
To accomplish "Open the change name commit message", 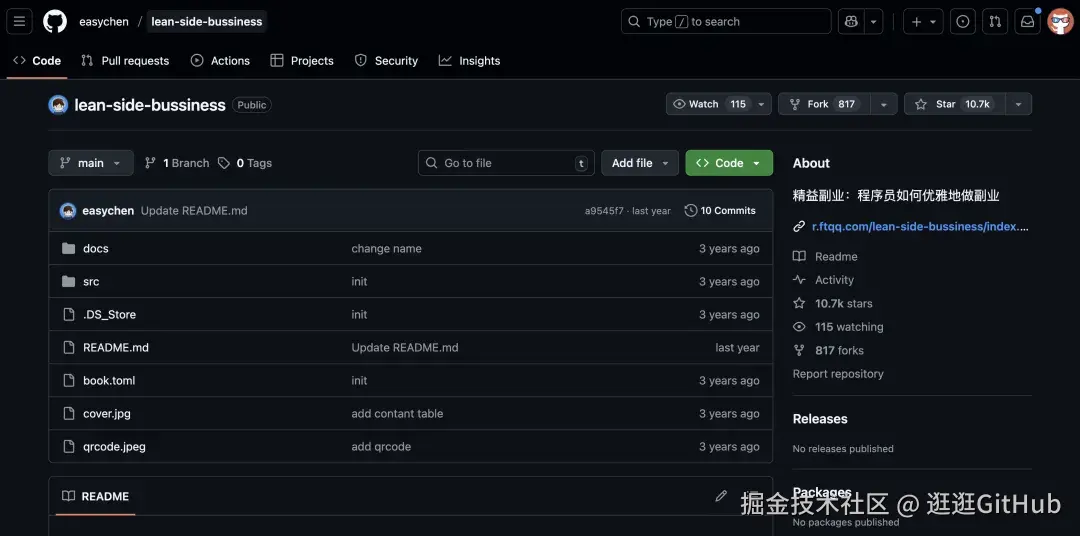I will pos(386,249).
